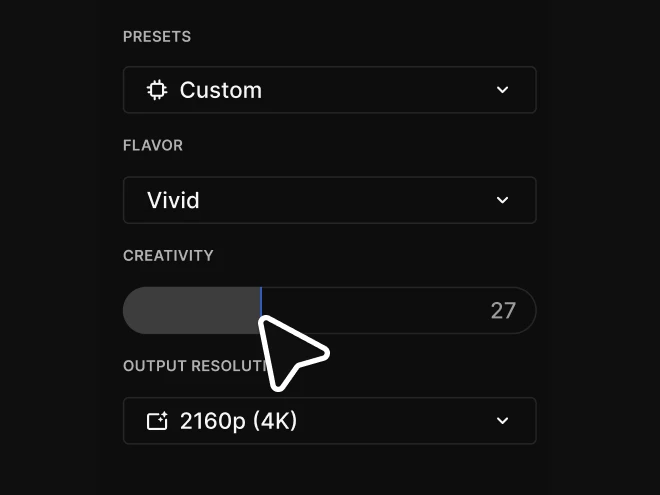Click the word Vivid in Flavor
The image size is (660, 495).
pyautogui.click(x=174, y=200)
